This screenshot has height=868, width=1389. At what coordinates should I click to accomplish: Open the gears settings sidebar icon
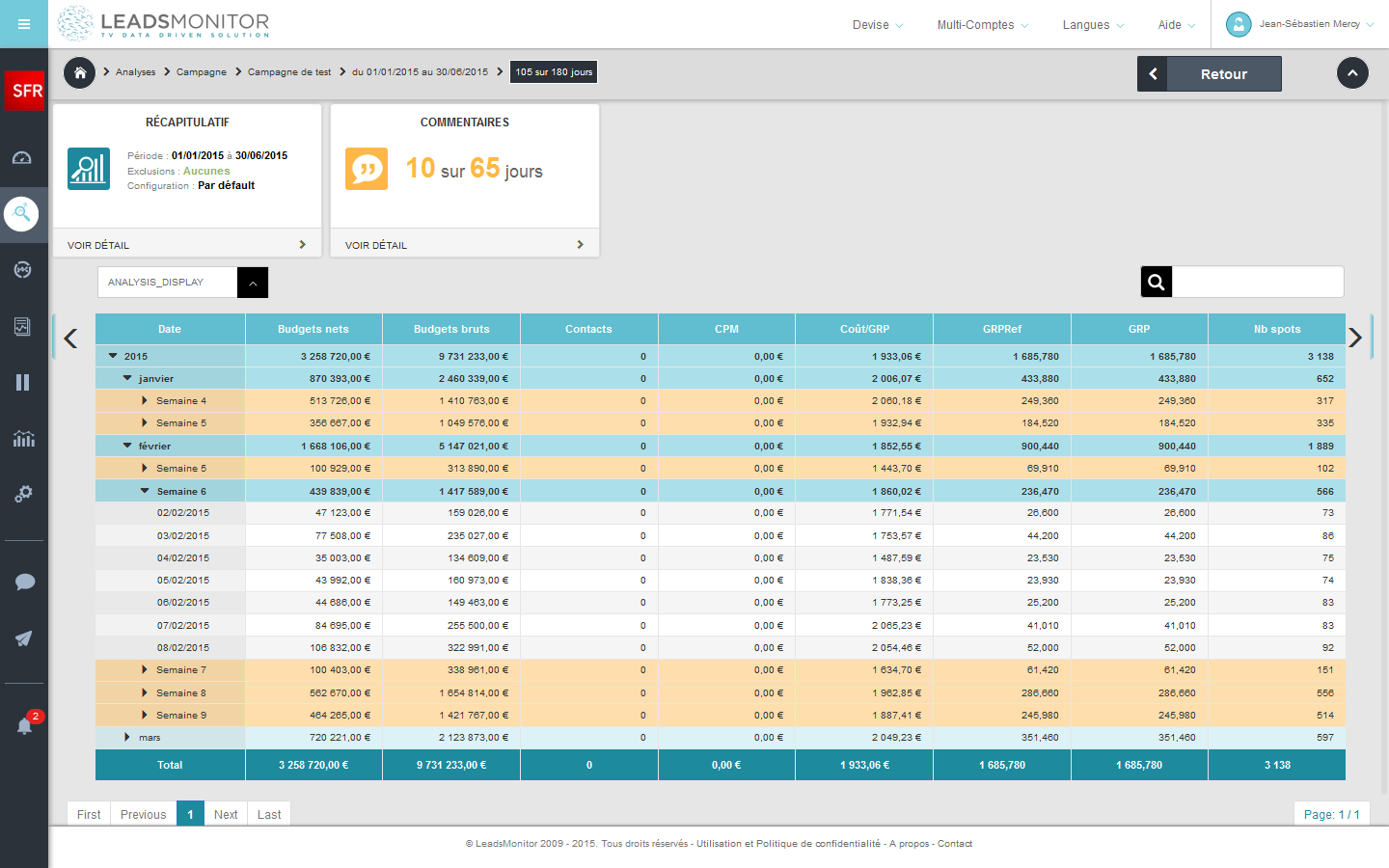click(23, 494)
